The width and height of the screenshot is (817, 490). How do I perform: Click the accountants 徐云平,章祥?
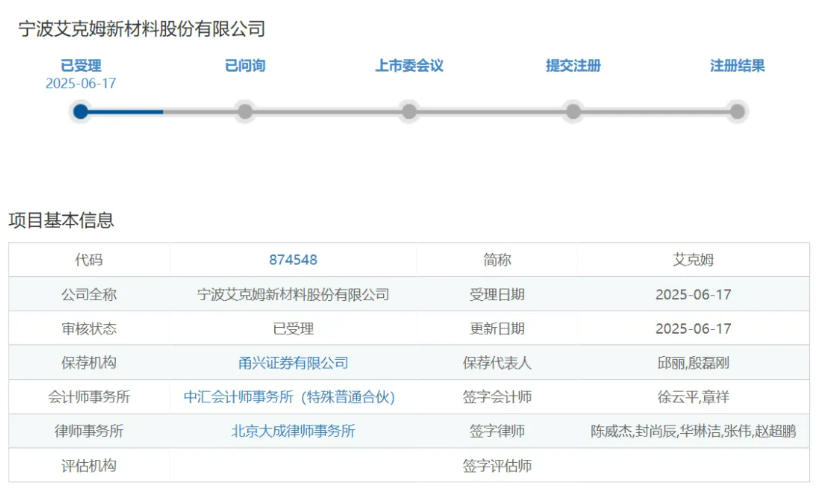point(693,397)
